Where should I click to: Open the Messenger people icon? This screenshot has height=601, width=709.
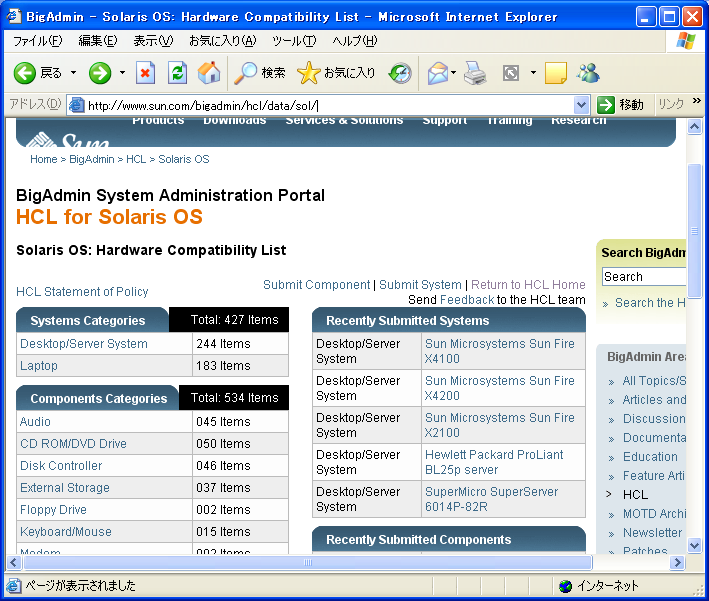click(x=588, y=73)
